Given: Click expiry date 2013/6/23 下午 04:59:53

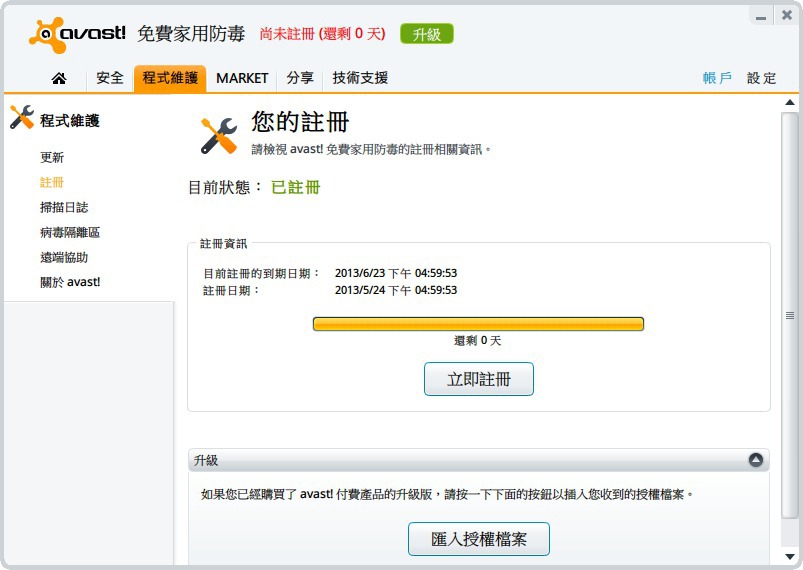Looking at the screenshot, I should point(396,273).
